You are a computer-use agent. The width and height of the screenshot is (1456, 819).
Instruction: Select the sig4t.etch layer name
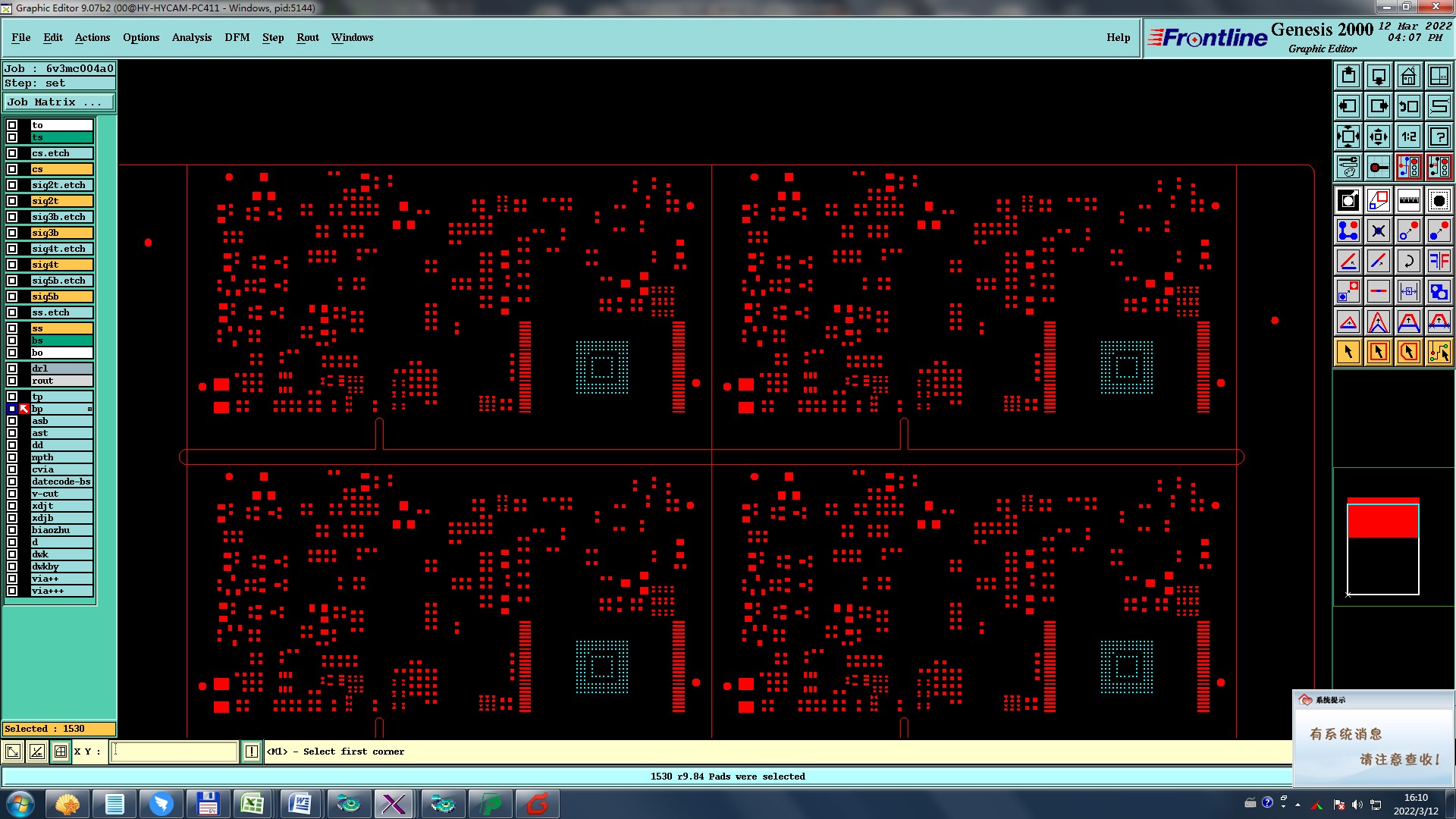[61, 249]
